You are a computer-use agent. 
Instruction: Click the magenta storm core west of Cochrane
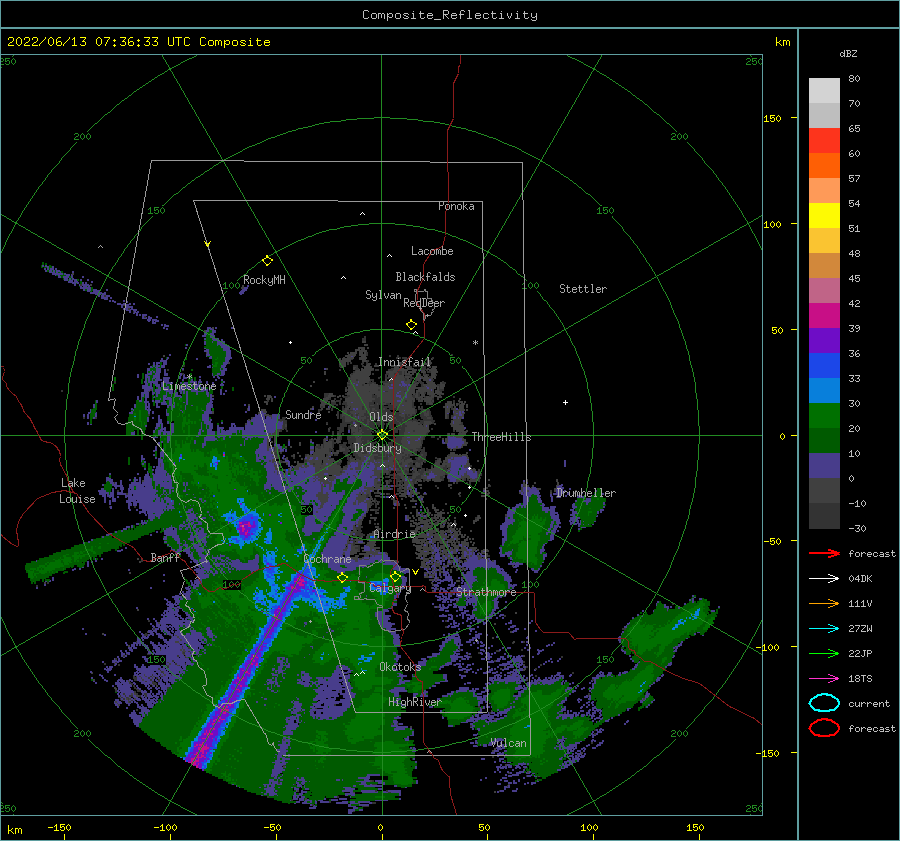[247, 526]
